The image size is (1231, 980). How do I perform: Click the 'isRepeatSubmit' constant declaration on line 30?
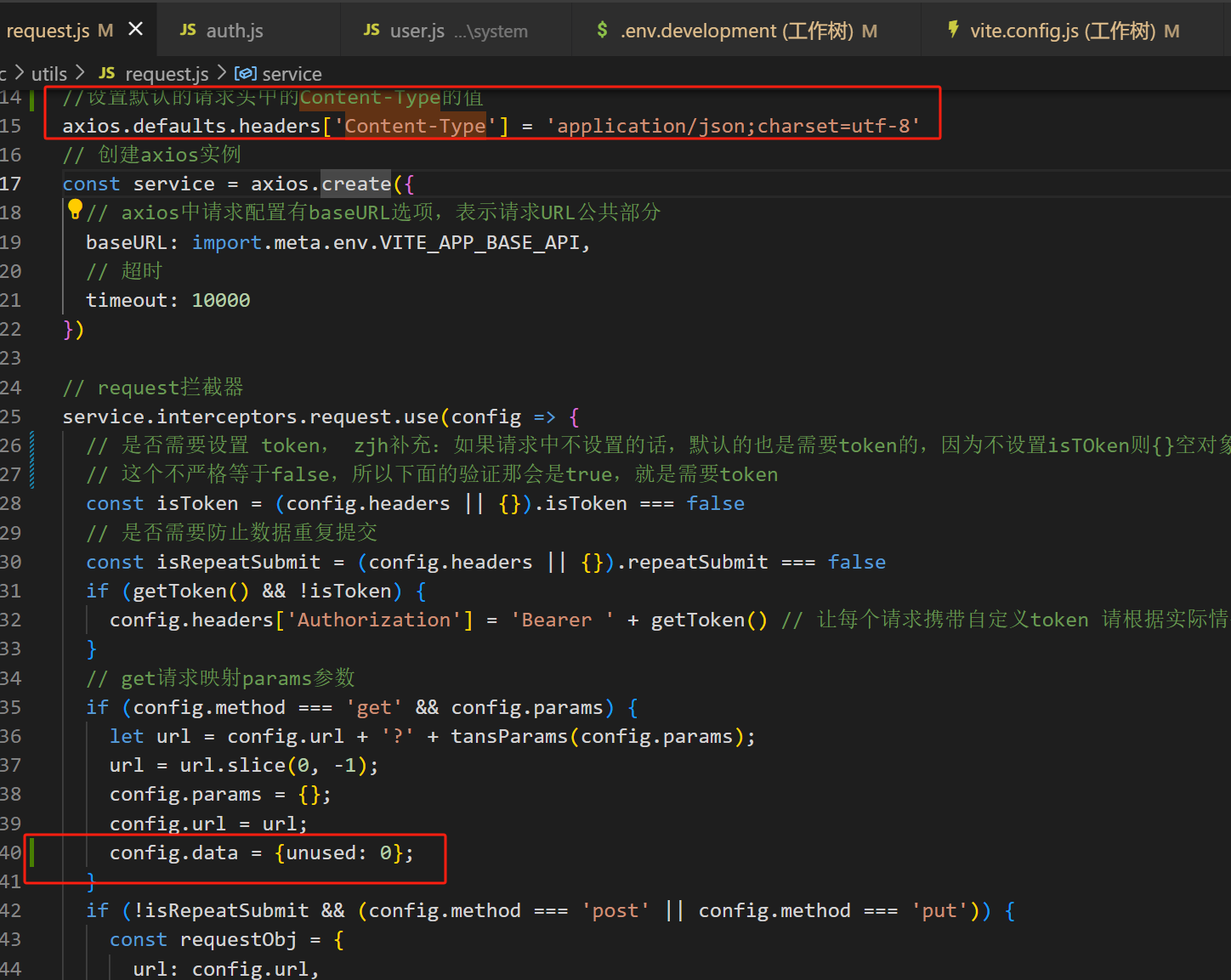coord(239,562)
